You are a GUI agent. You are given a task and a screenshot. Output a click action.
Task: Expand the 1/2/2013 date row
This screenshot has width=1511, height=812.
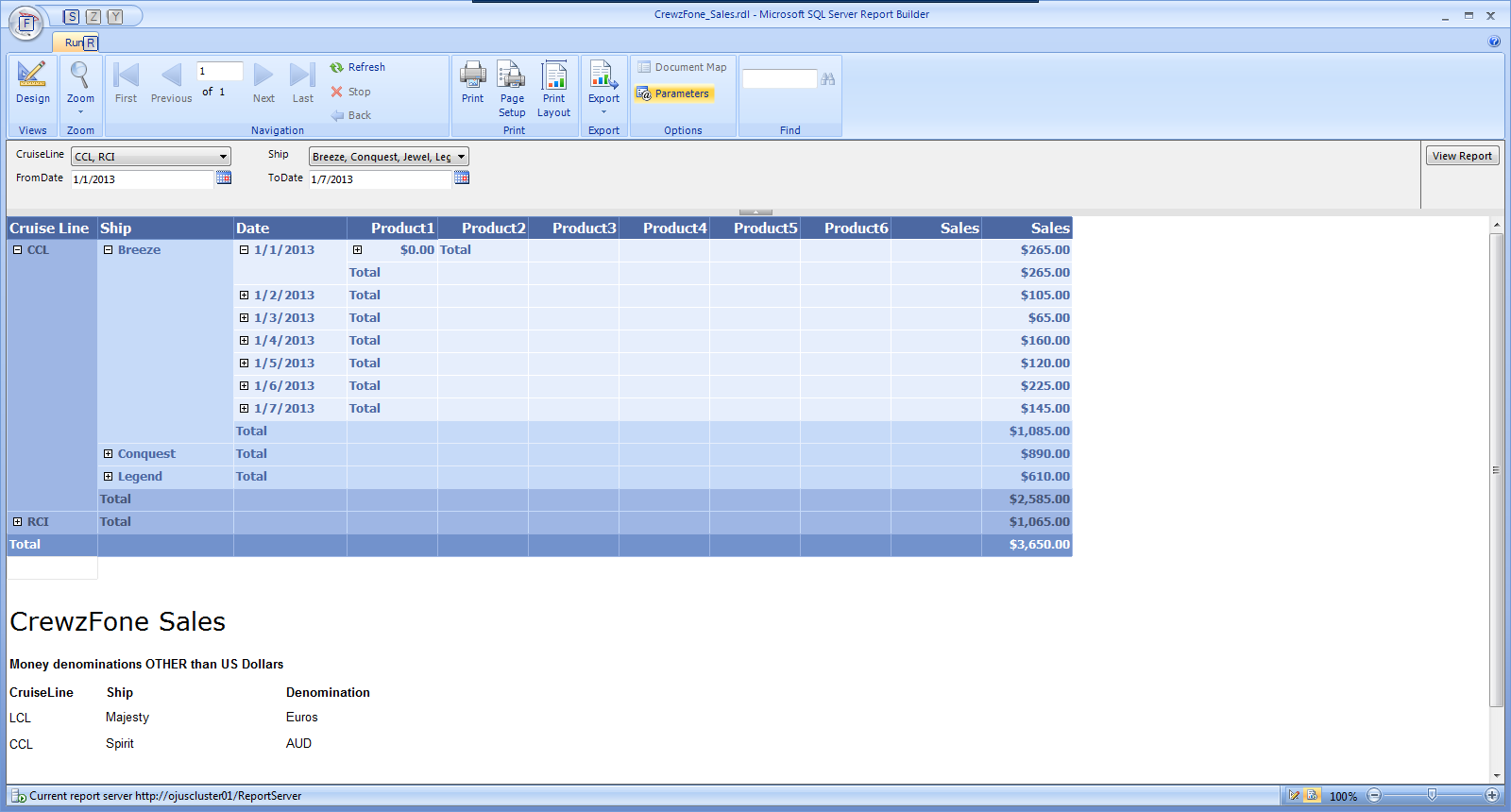pyautogui.click(x=244, y=296)
